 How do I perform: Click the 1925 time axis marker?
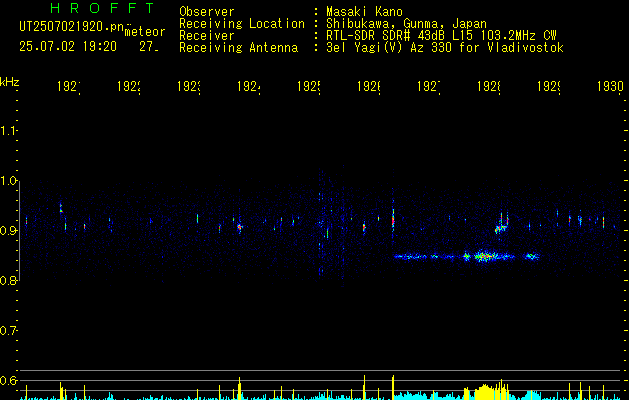(309, 86)
